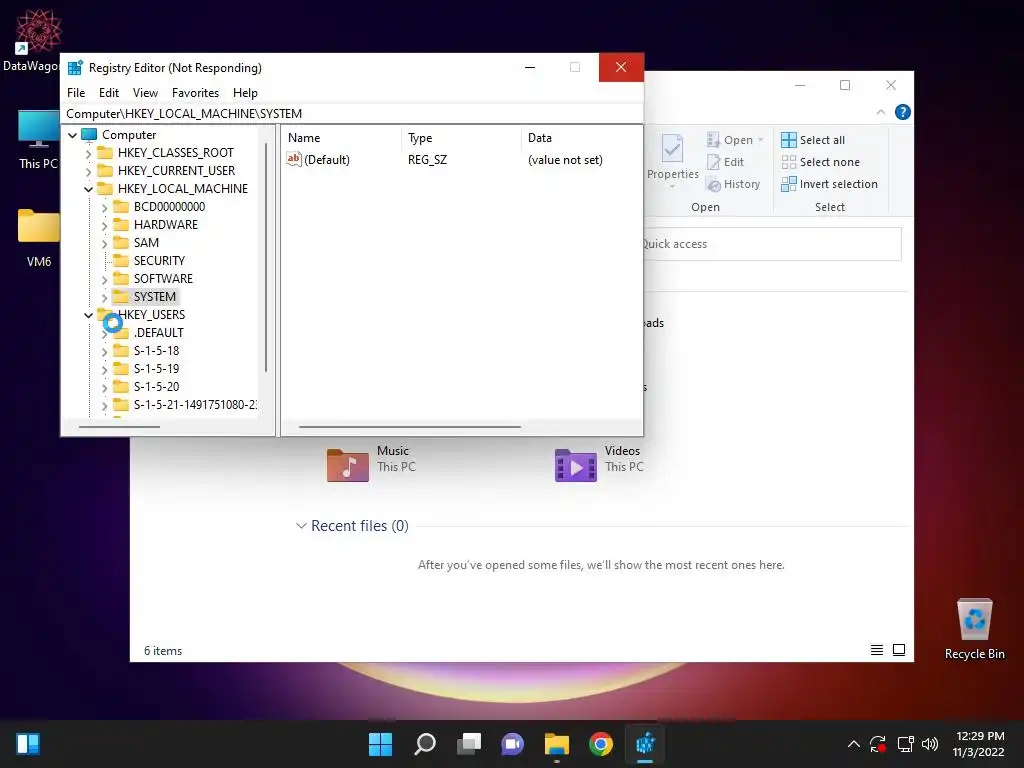
Task: Open Help menu in Registry Editor
Action: 245,93
